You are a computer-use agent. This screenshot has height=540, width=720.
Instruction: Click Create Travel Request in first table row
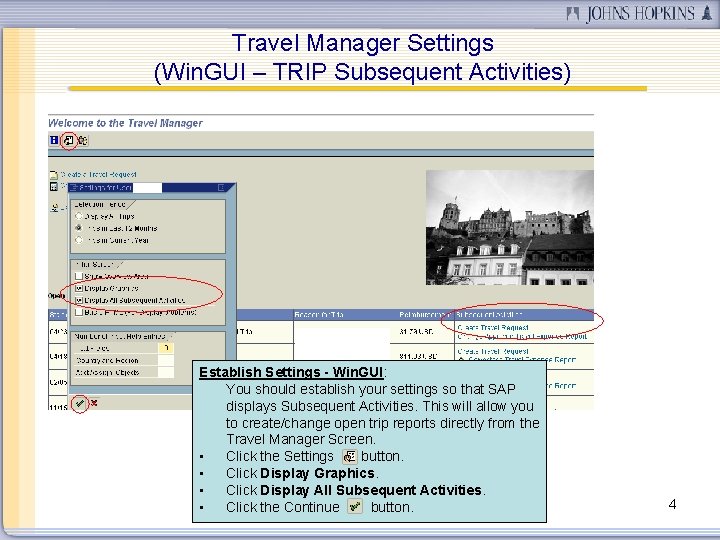point(493,327)
